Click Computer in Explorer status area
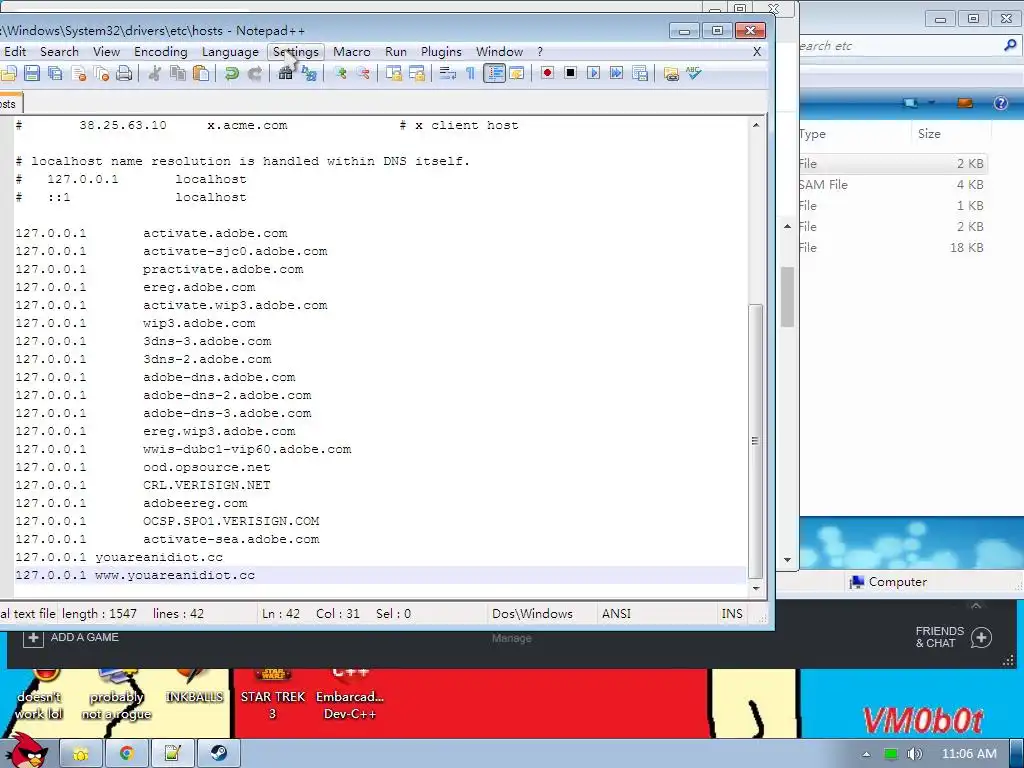Viewport: 1024px width, 768px height. (x=889, y=582)
